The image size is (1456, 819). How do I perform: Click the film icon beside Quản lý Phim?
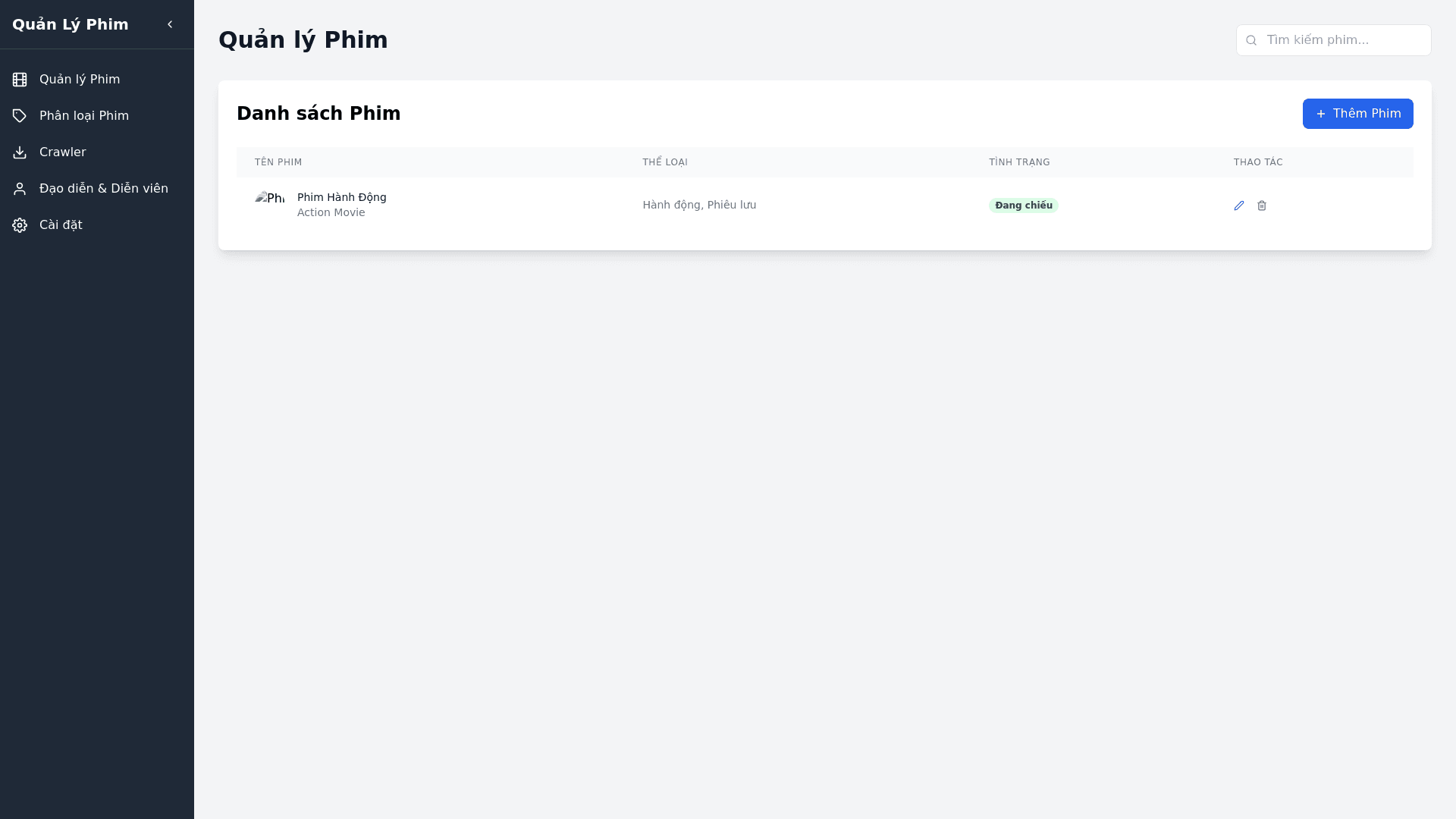tap(20, 80)
